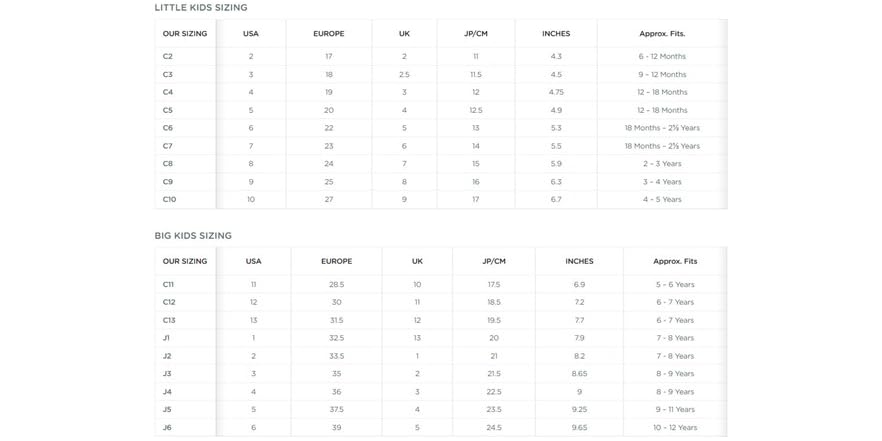Select the C13 size label

(169, 320)
